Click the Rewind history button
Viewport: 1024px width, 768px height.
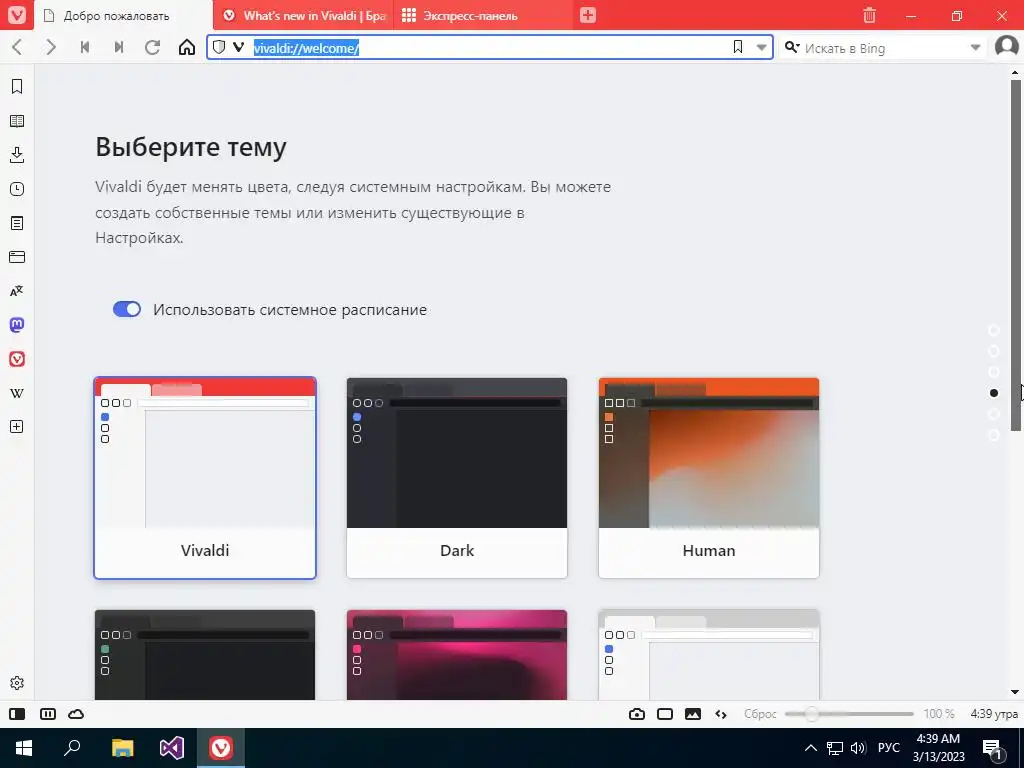tap(85, 47)
